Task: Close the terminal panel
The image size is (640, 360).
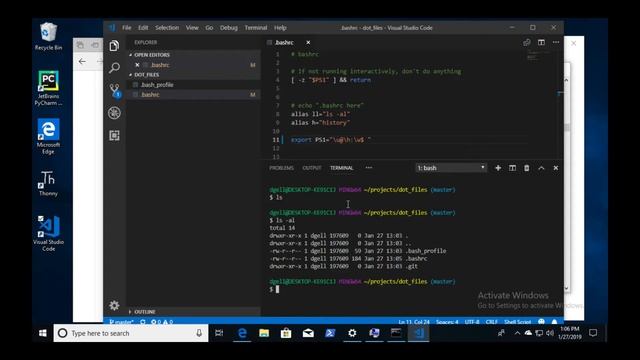Action: point(556,168)
